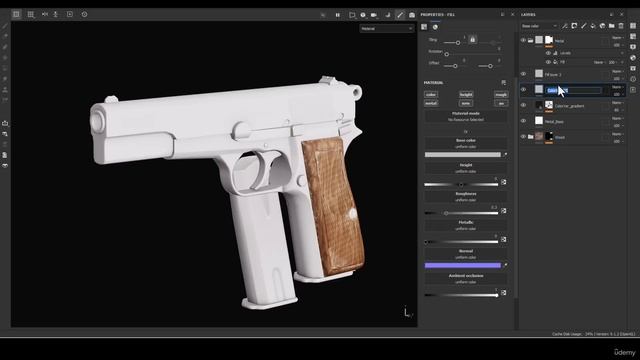
Task: Switch to Painting mode brush icon
Action: 400,15
